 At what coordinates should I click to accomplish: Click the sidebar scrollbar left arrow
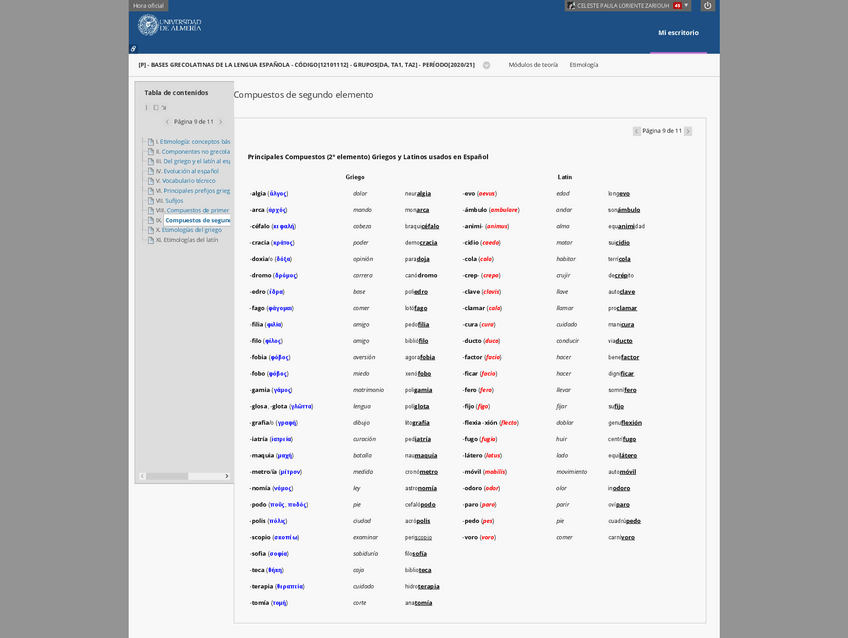142,476
